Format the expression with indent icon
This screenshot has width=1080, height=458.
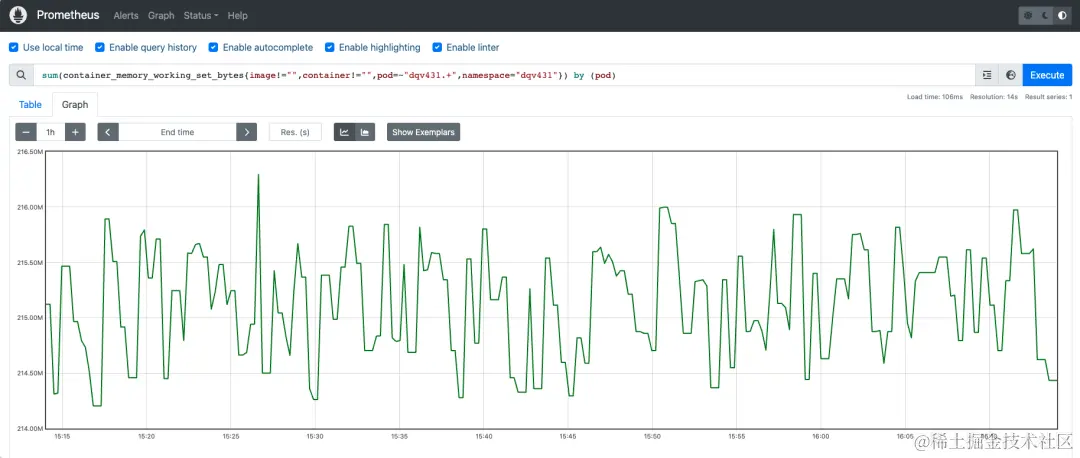click(x=987, y=75)
